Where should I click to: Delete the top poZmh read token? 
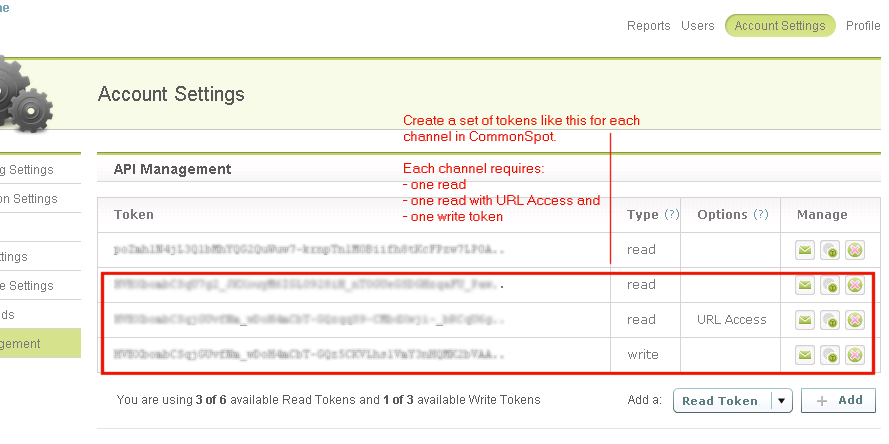[855, 251]
